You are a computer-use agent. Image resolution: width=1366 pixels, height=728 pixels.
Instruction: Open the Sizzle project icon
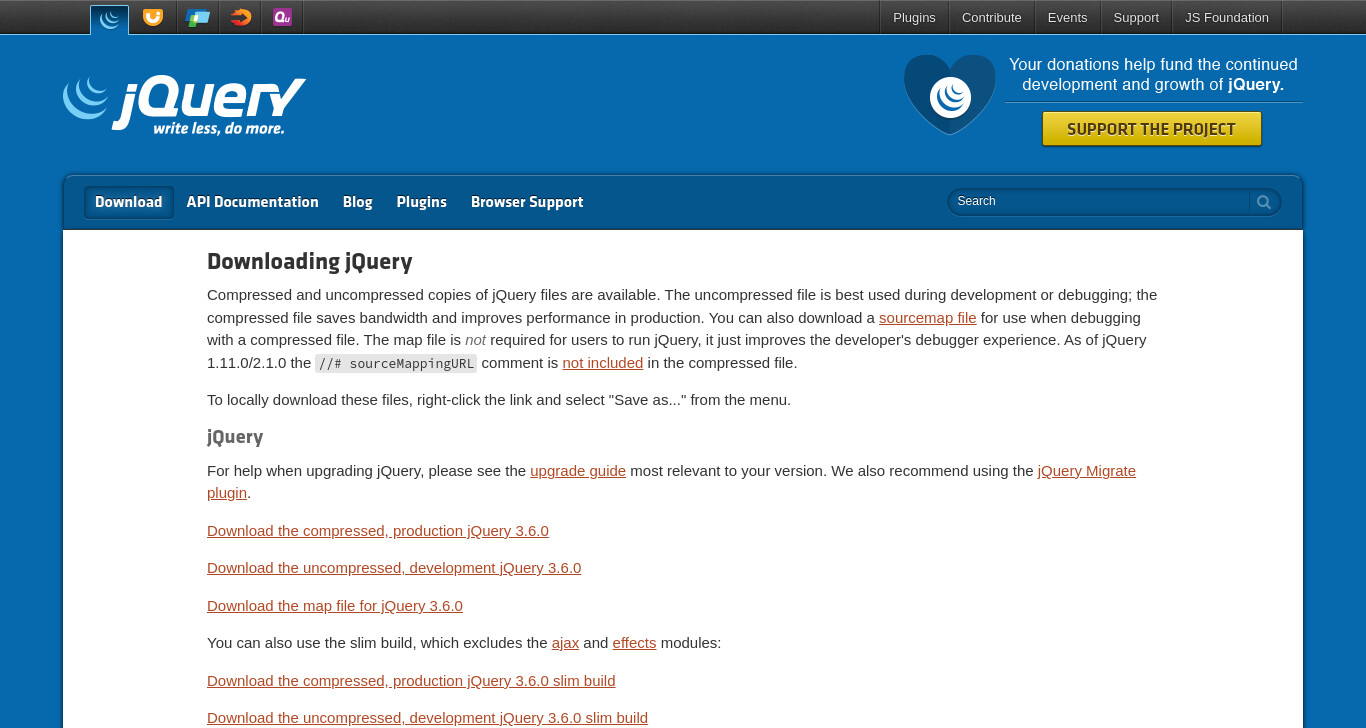tap(241, 17)
